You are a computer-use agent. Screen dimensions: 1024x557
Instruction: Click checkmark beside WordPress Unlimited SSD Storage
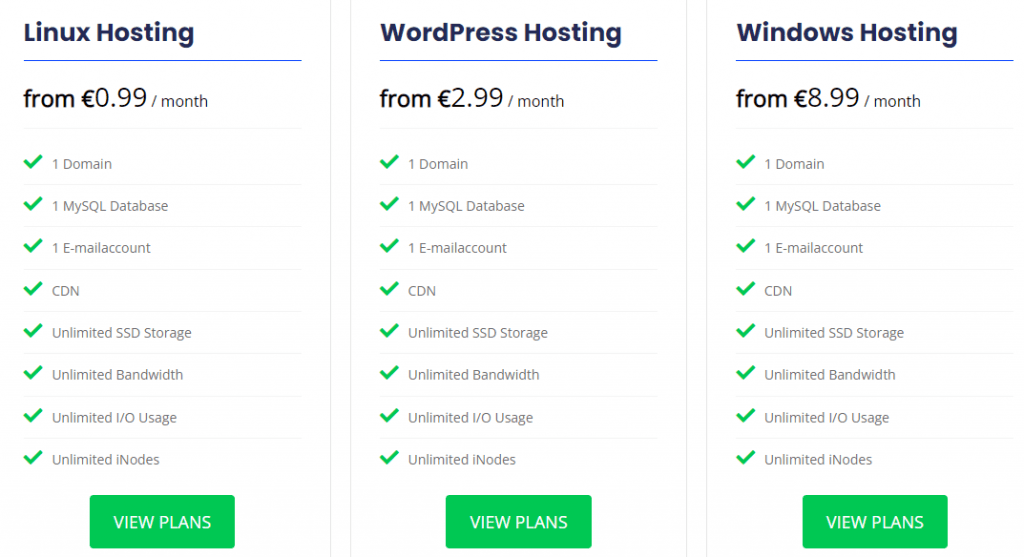(x=389, y=331)
